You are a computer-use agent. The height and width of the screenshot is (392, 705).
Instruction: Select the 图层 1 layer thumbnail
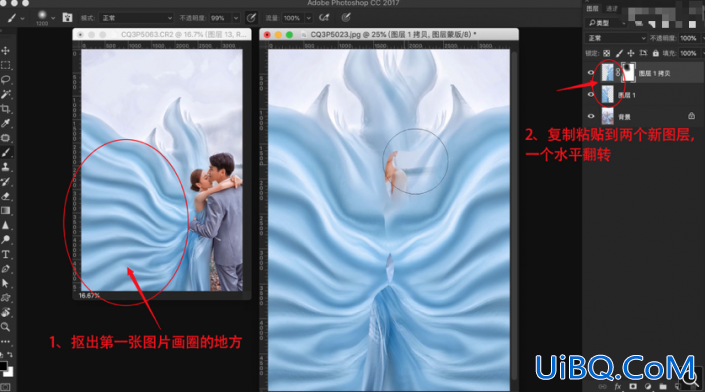tap(607, 94)
